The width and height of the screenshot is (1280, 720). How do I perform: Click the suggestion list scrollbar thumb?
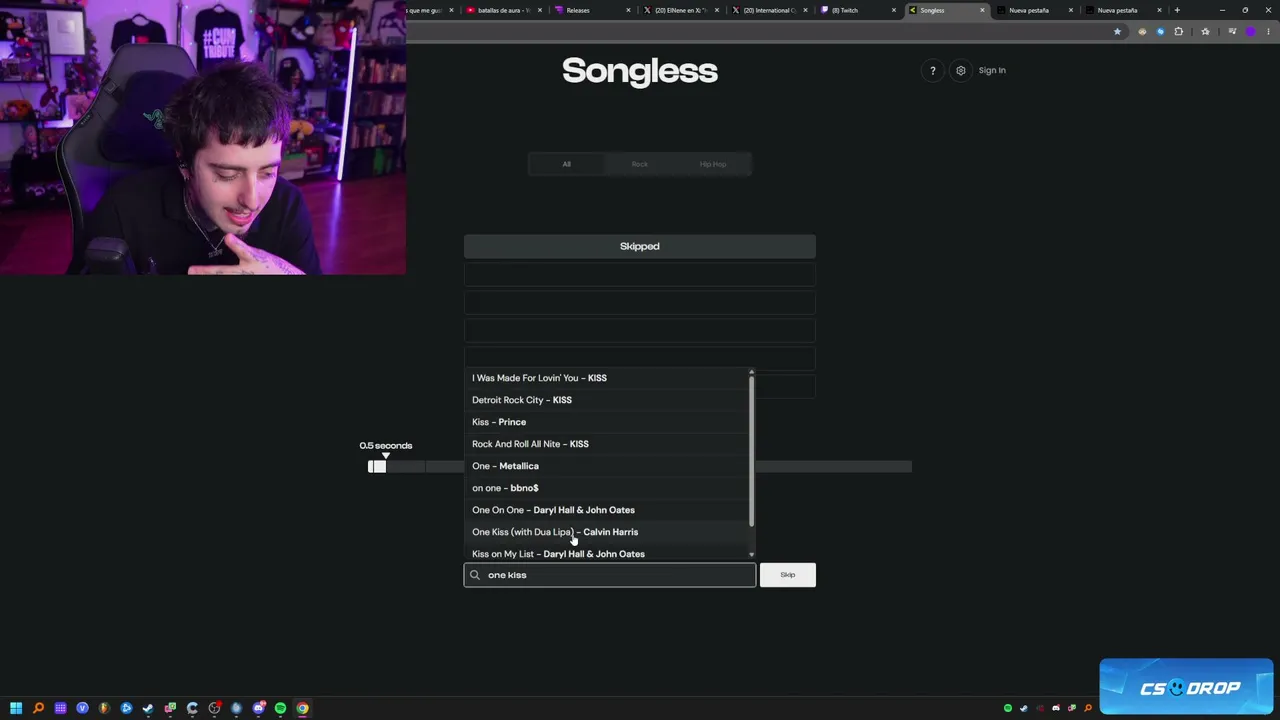(x=751, y=451)
